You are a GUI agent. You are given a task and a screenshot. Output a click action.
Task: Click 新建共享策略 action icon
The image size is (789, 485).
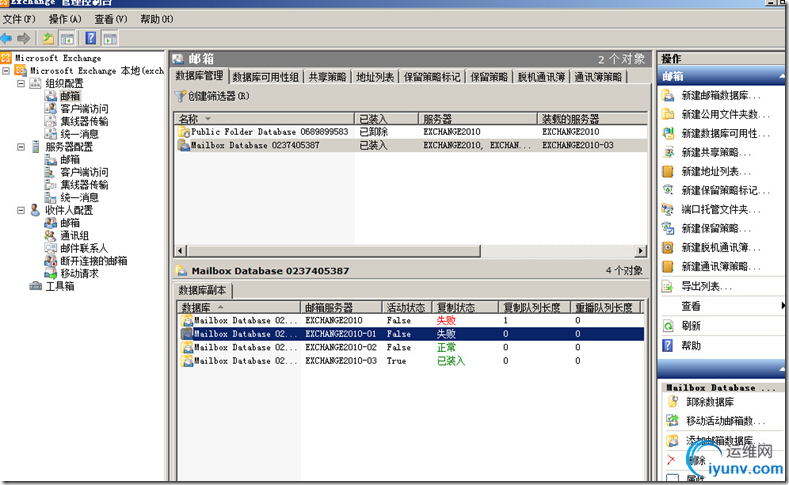pyautogui.click(x=668, y=152)
